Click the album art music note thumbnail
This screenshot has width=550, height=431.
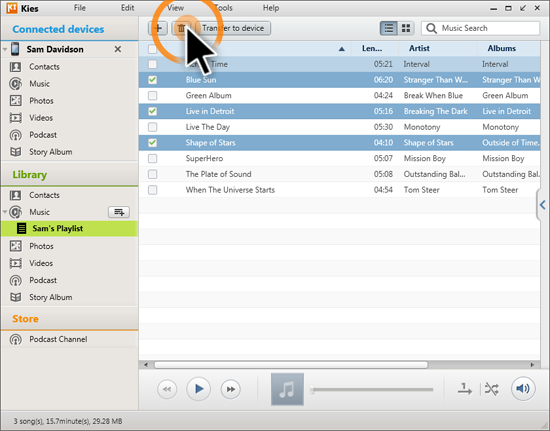[287, 389]
